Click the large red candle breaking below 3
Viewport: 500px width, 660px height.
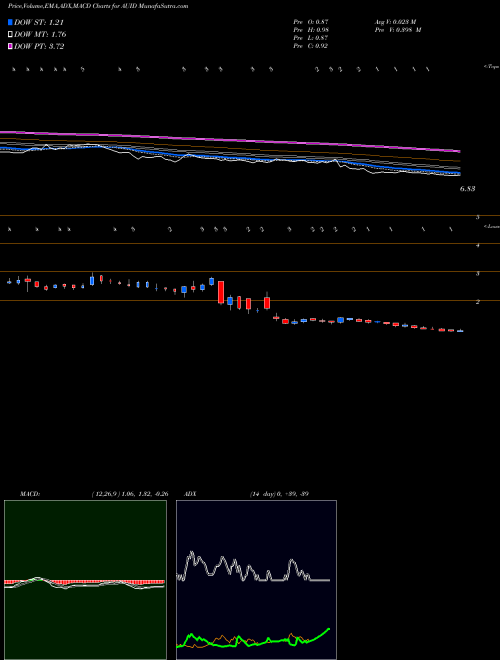pyautogui.click(x=221, y=292)
